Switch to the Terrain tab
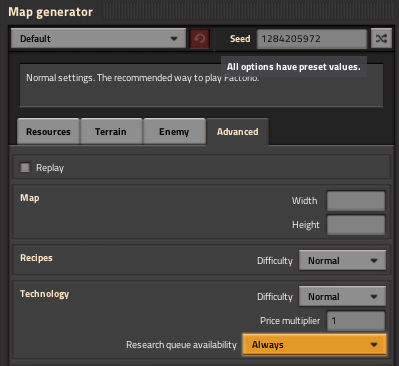 pos(111,132)
